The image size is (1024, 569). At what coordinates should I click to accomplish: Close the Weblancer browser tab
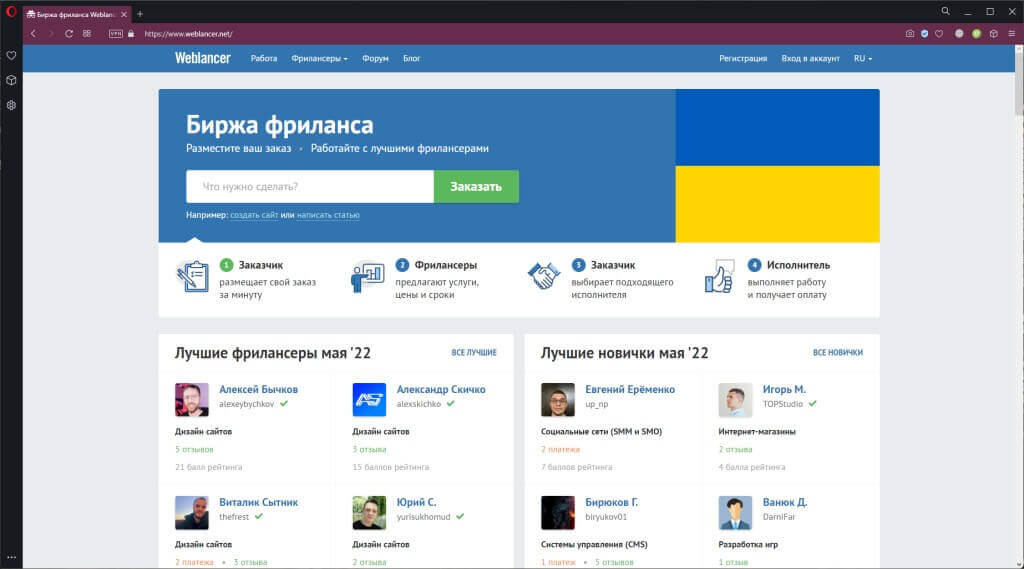tap(124, 14)
